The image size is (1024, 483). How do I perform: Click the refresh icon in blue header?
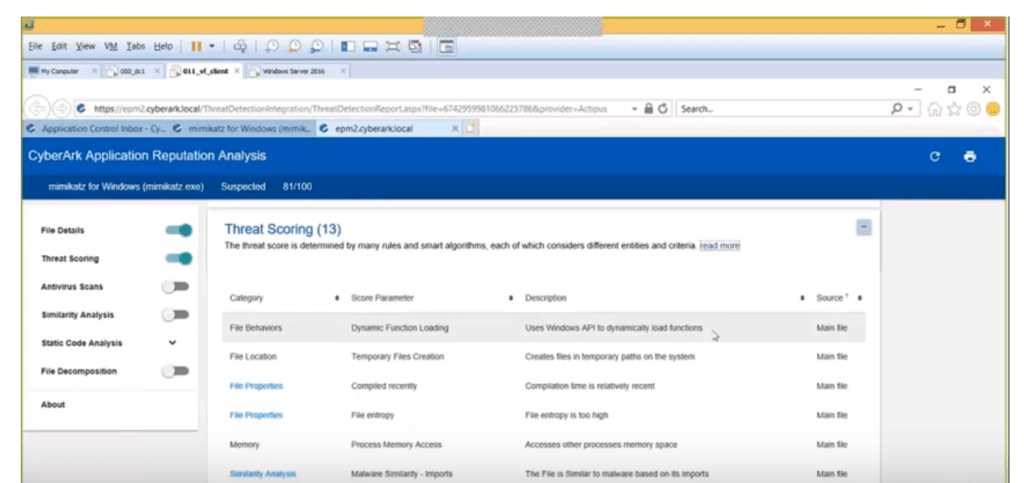(x=935, y=157)
